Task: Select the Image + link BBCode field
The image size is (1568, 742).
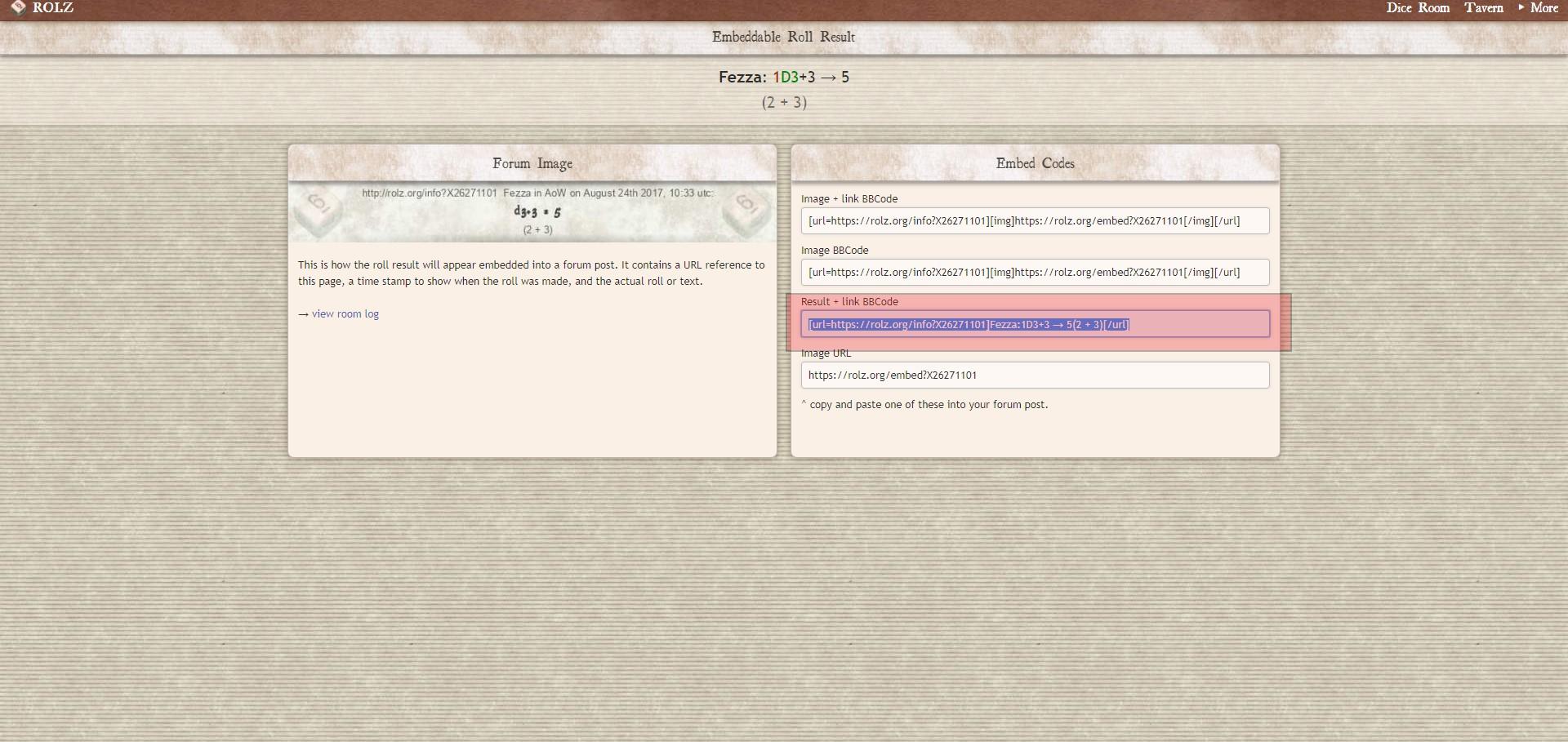Action: coord(1034,221)
